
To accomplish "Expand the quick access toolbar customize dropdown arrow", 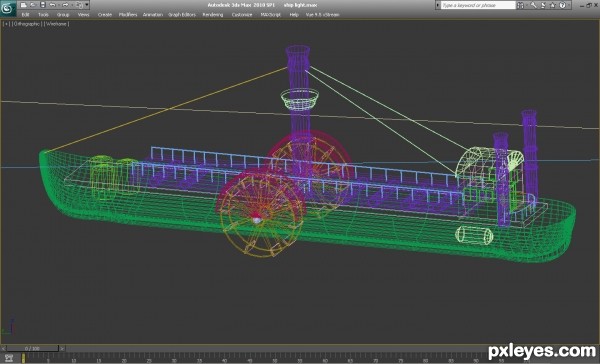I will coord(87,5).
